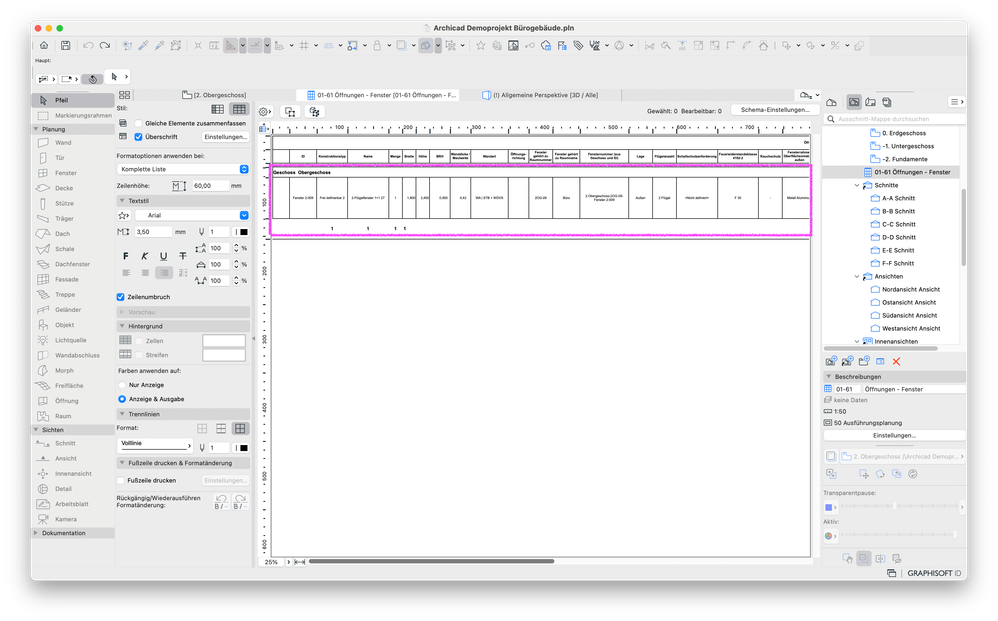Click the GRAPHISOFT ID link
This screenshot has width=998, height=621.
pyautogui.click(x=934, y=573)
